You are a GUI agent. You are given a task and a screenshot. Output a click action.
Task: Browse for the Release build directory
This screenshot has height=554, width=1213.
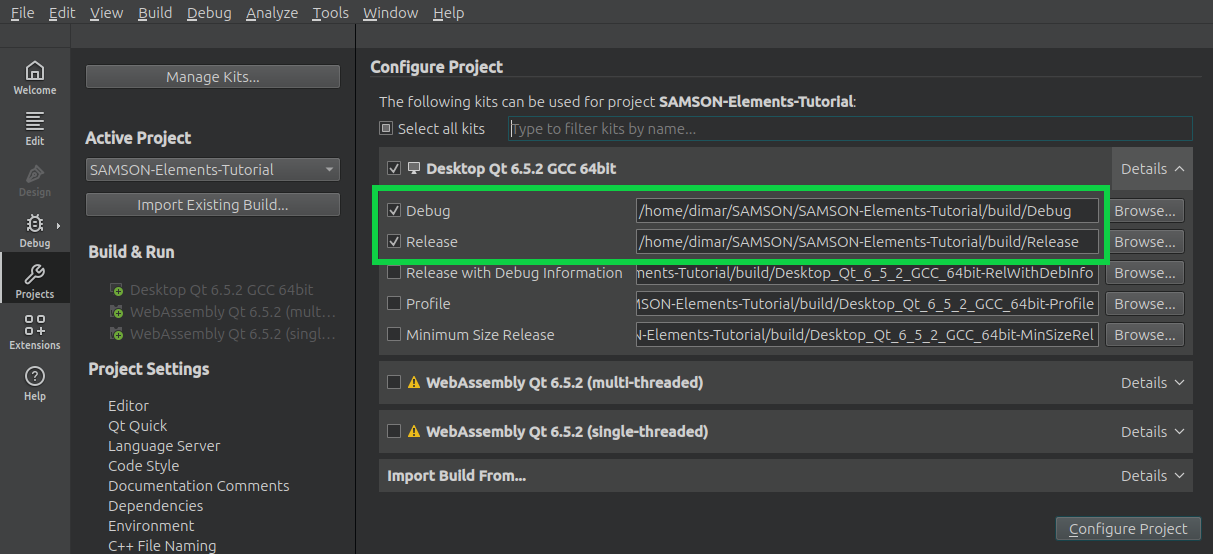tap(1145, 242)
